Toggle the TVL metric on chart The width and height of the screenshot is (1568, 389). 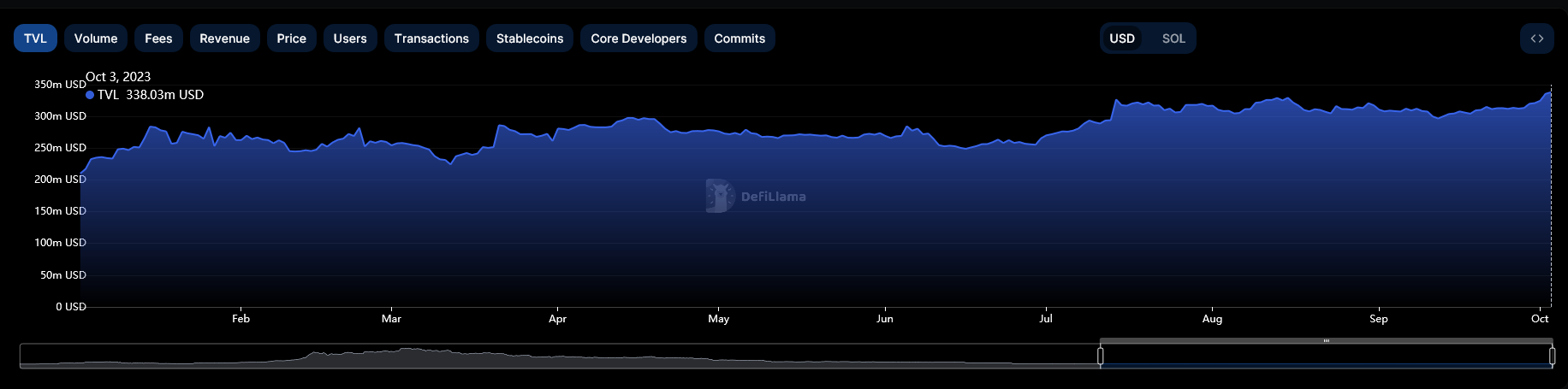coord(35,38)
